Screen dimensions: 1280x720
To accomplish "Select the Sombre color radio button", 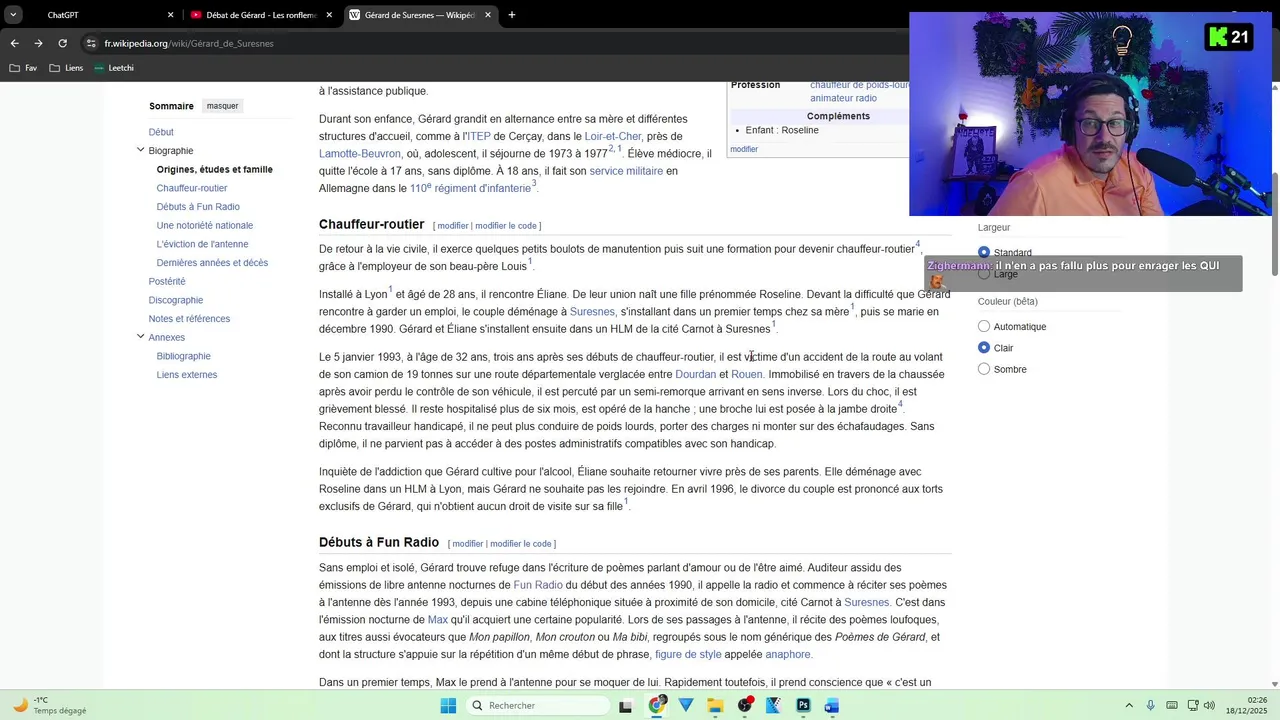I will point(984,369).
